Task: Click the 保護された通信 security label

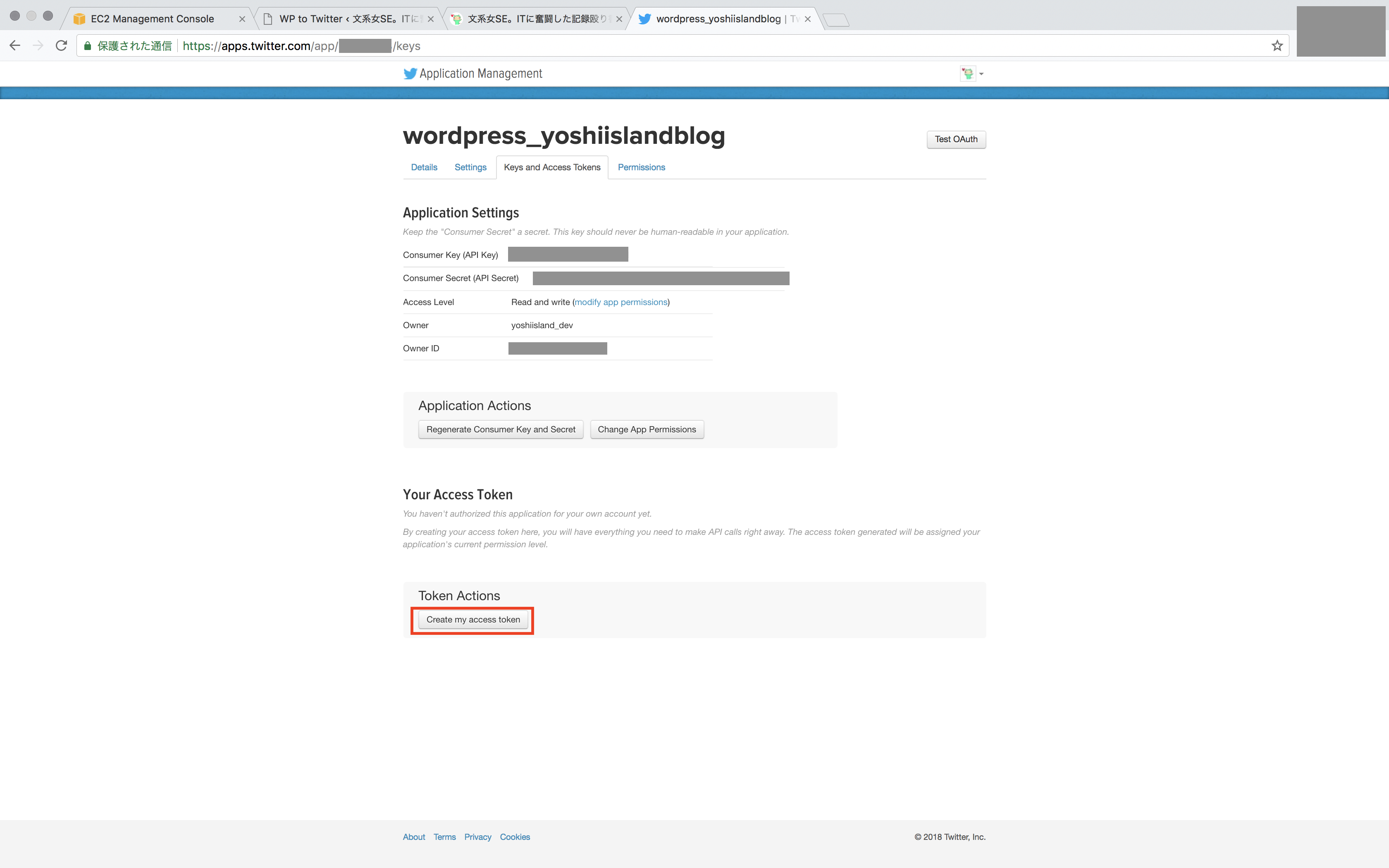Action: click(134, 46)
